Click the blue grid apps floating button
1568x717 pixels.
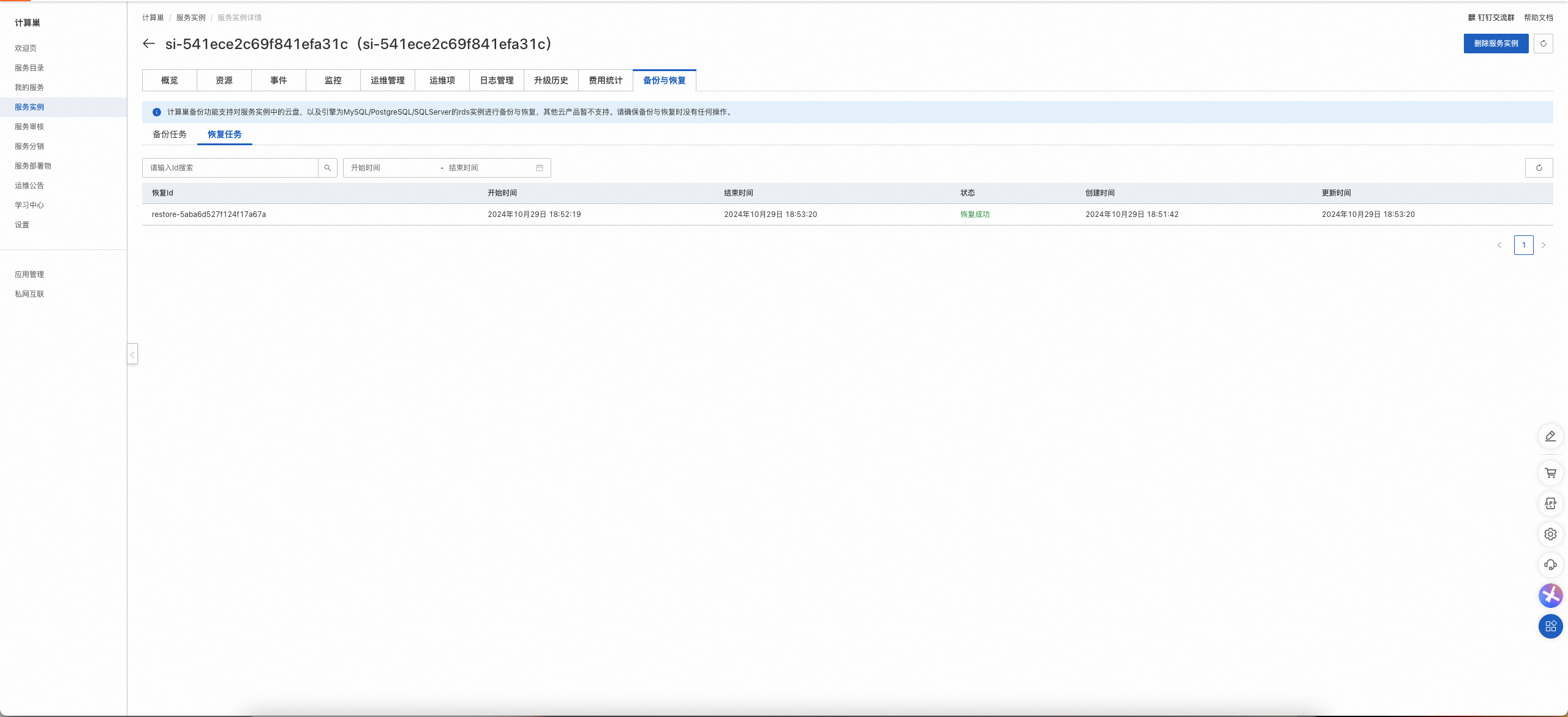point(1550,626)
